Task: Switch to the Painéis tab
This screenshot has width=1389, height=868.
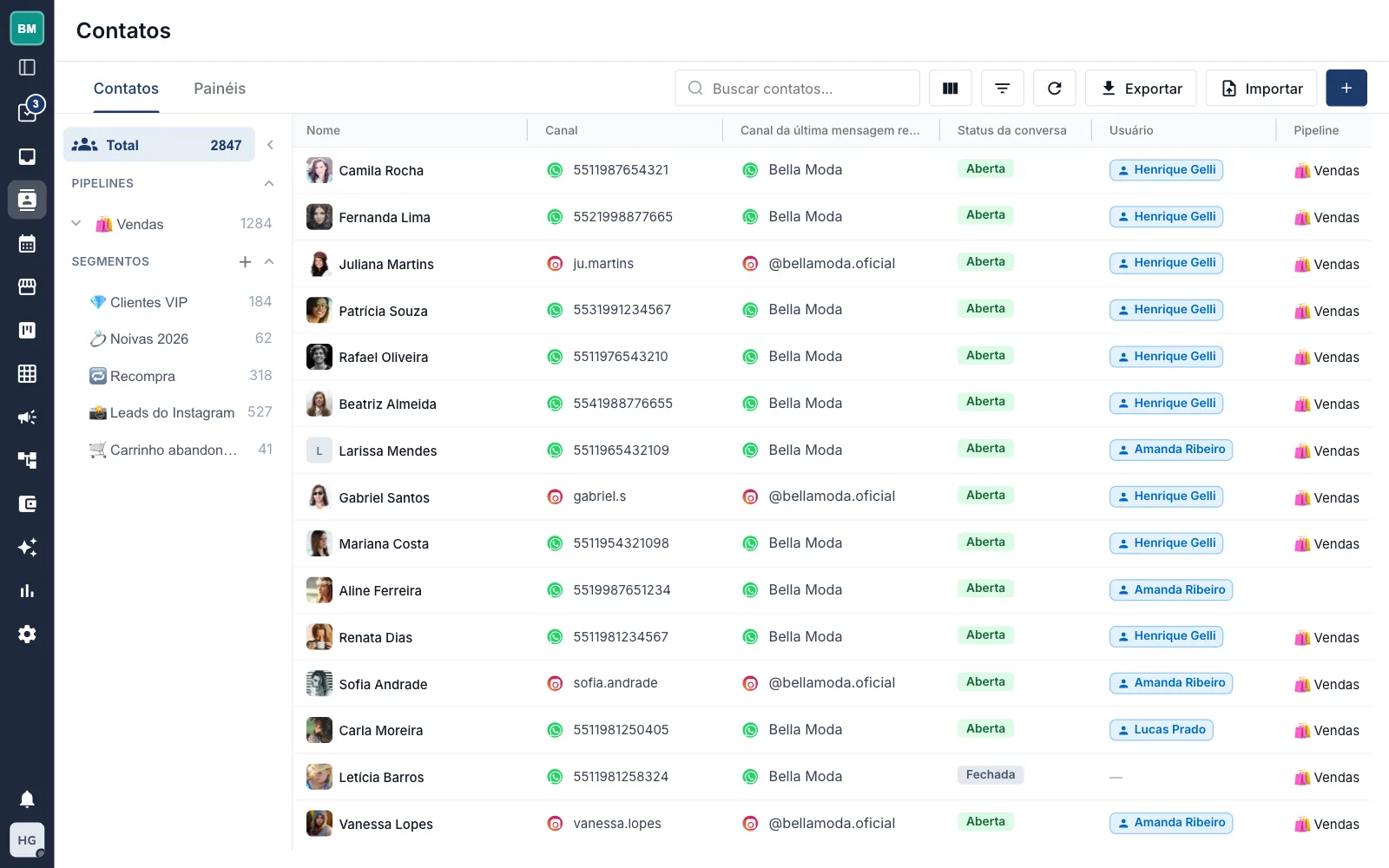Action: point(220,89)
